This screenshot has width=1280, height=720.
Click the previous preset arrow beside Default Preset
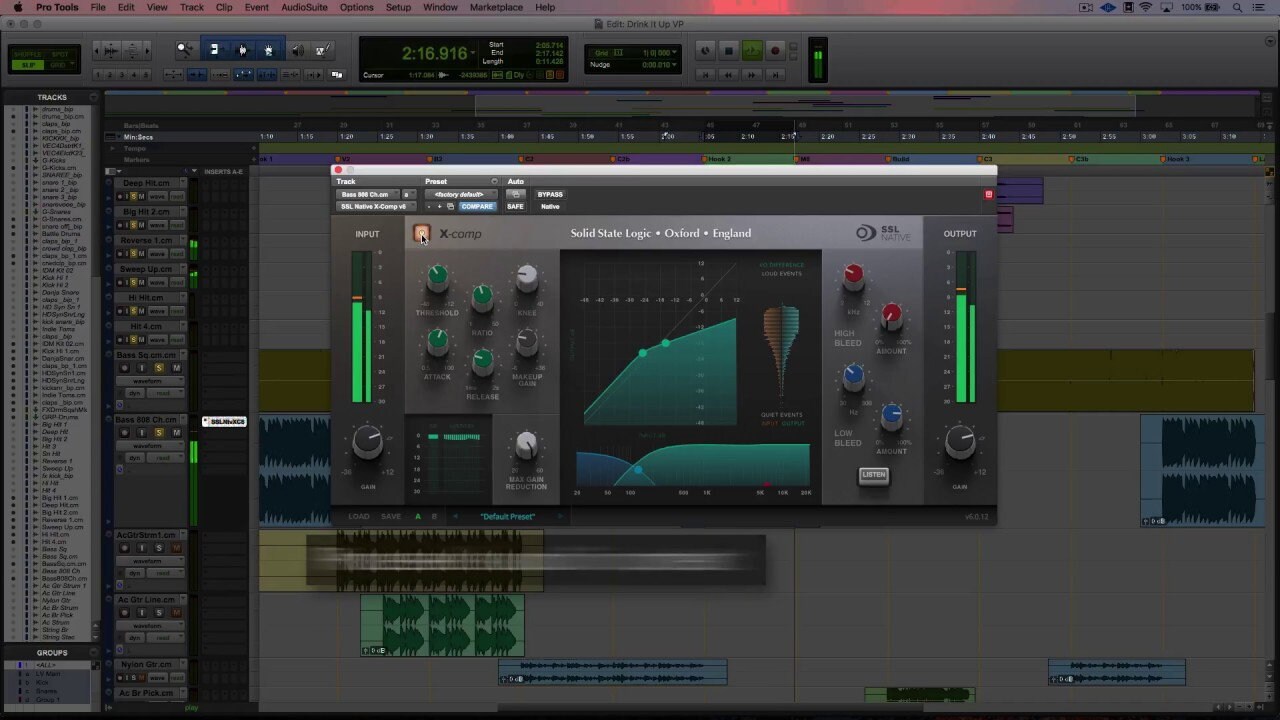(455, 517)
